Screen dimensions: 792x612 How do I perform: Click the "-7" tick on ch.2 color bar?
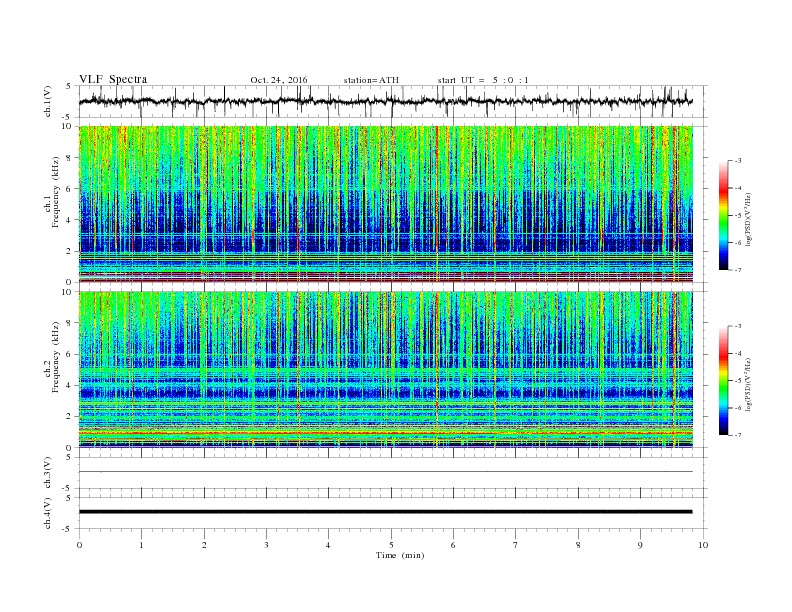(737, 435)
